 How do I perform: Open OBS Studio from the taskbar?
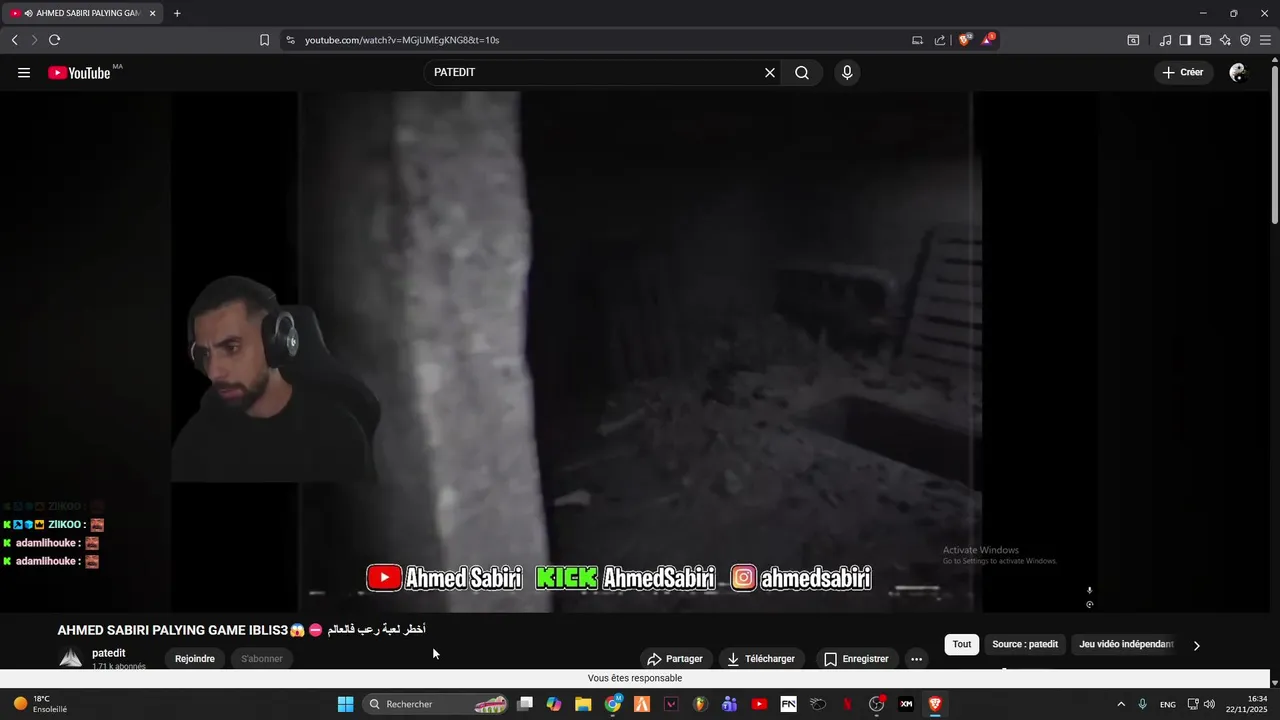876,704
